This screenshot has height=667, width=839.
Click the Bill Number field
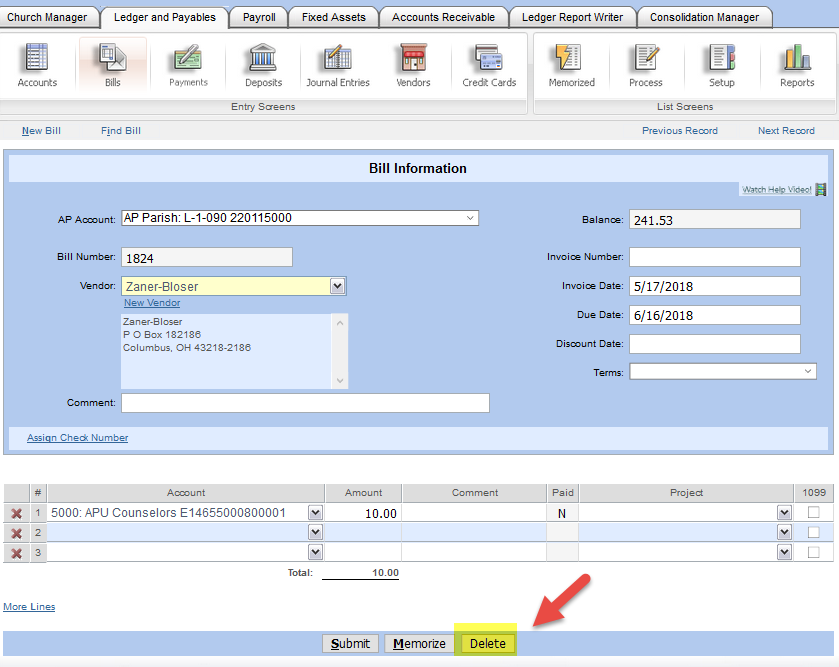tap(207, 257)
